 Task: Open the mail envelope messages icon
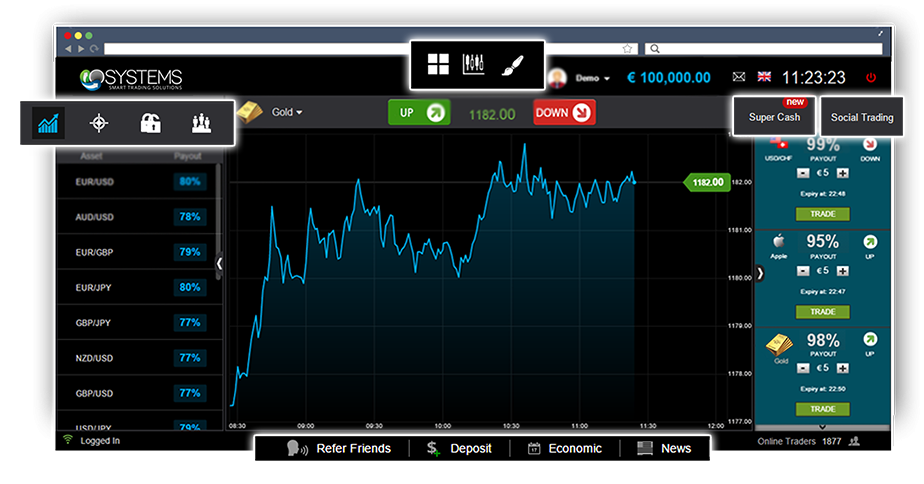point(739,78)
